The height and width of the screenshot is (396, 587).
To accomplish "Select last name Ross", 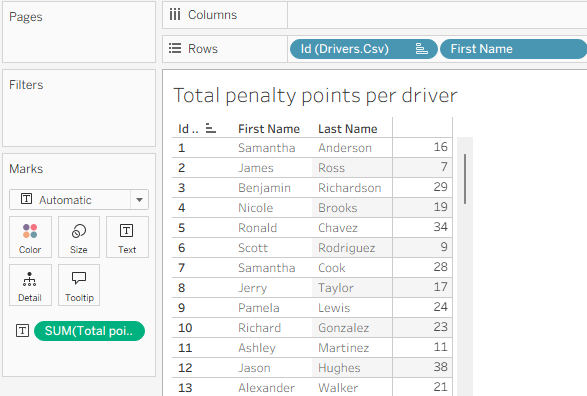I will click(331, 168).
